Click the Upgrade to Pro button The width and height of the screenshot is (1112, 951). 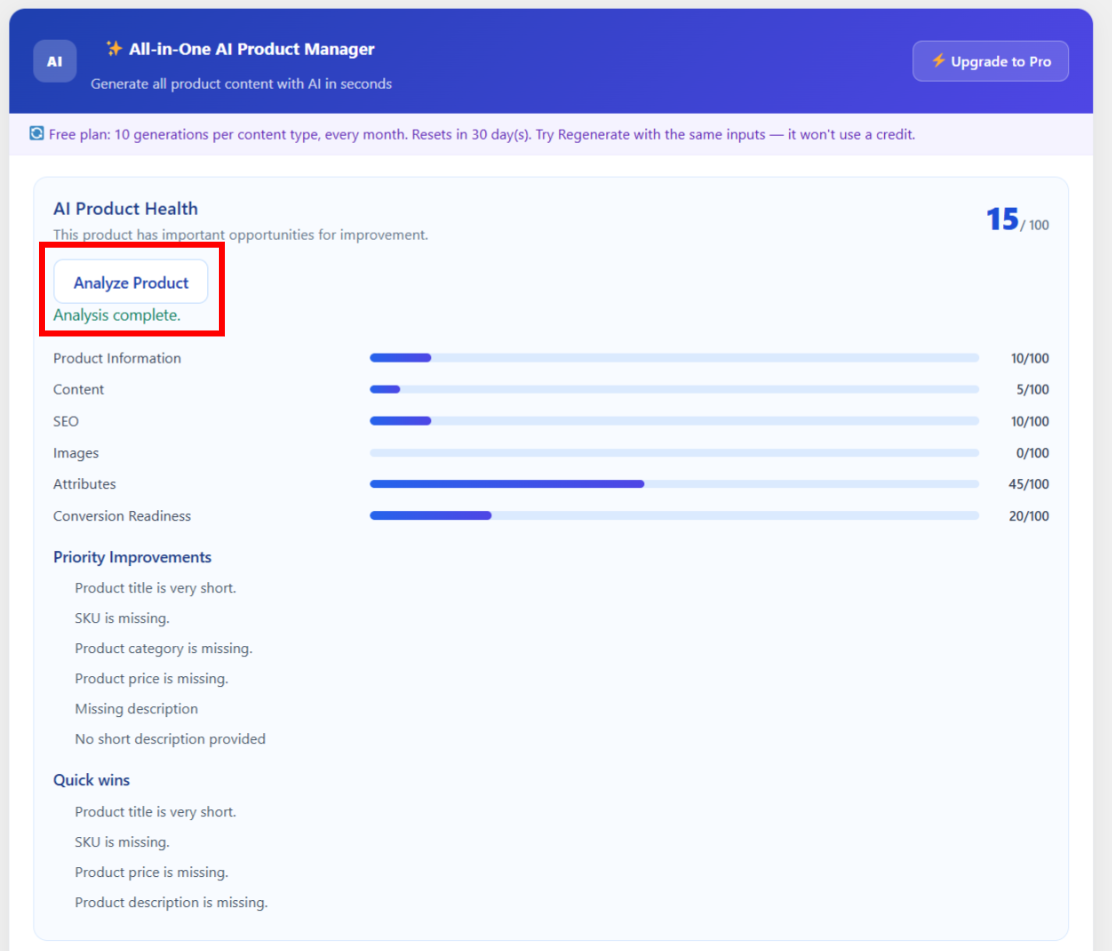coord(990,61)
